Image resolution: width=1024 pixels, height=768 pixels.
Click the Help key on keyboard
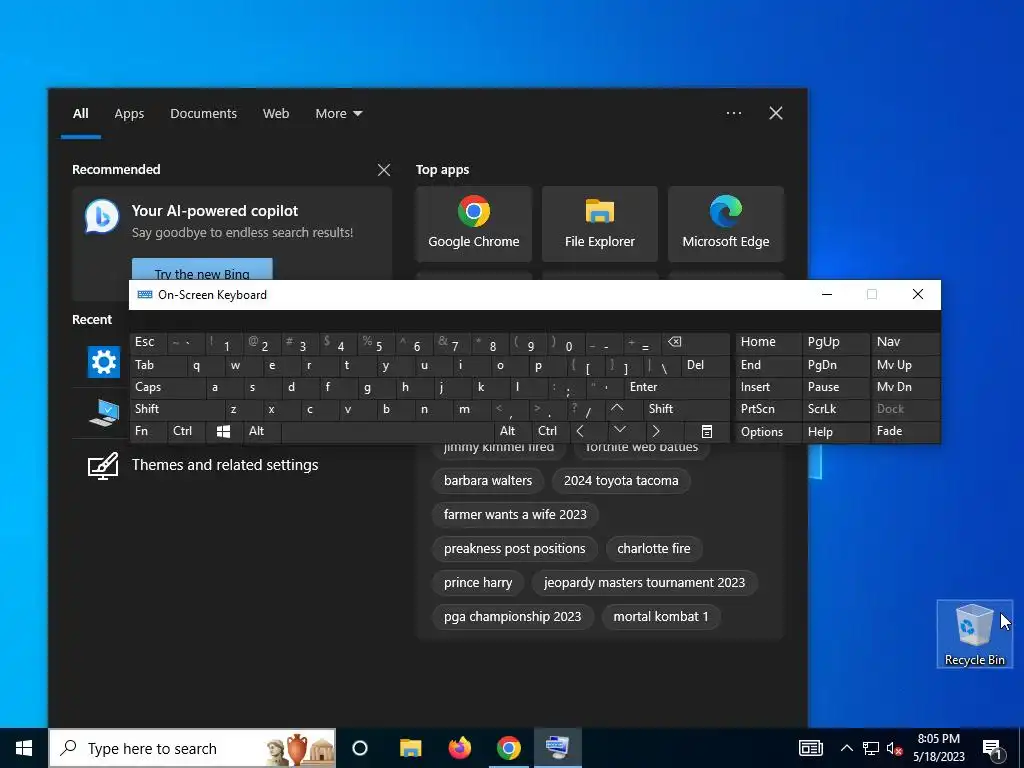tap(835, 432)
